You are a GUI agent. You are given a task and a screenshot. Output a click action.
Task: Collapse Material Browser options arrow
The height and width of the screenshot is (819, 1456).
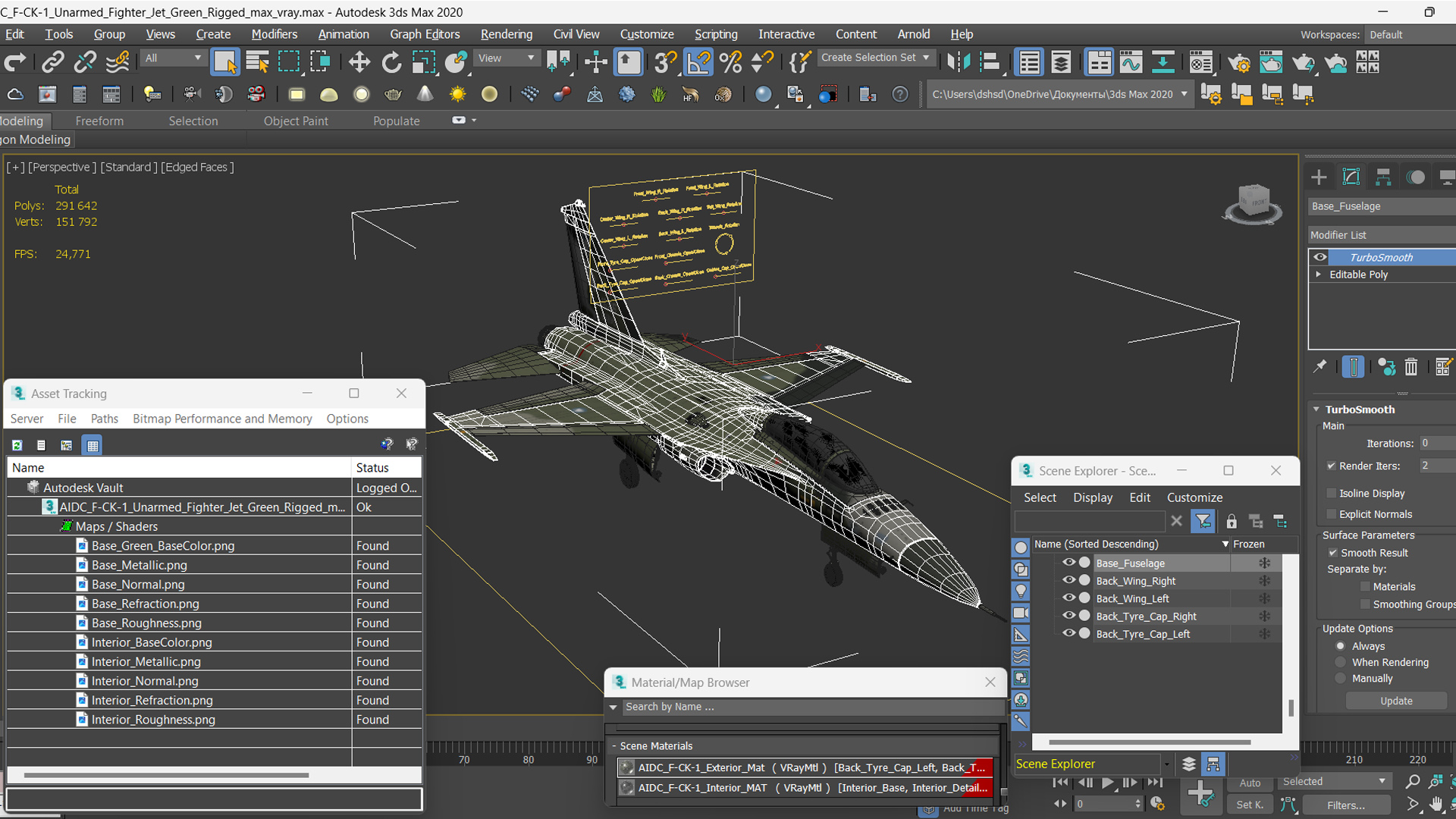coord(613,707)
